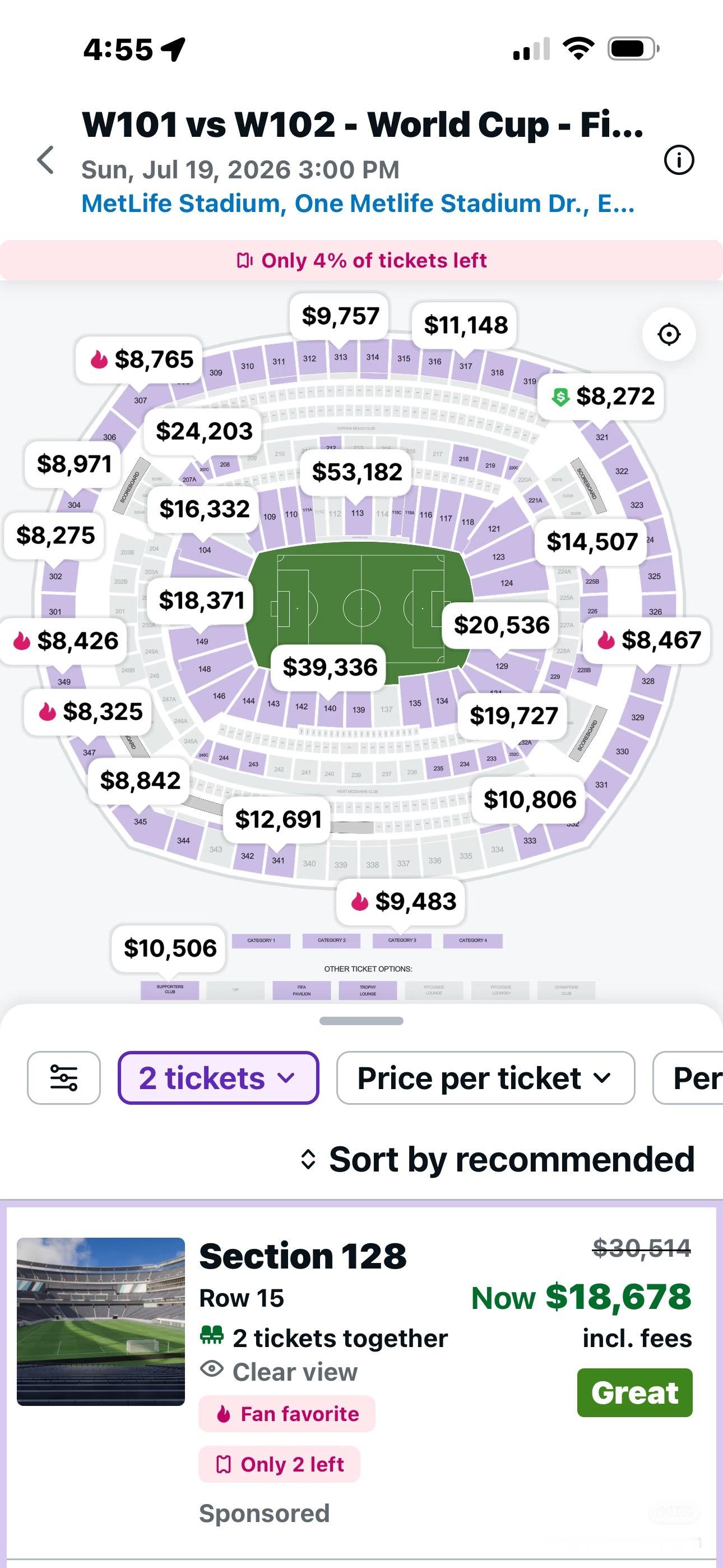Viewport: 723px width, 1568px height.
Task: Open the filters slider icon
Action: (64, 1077)
